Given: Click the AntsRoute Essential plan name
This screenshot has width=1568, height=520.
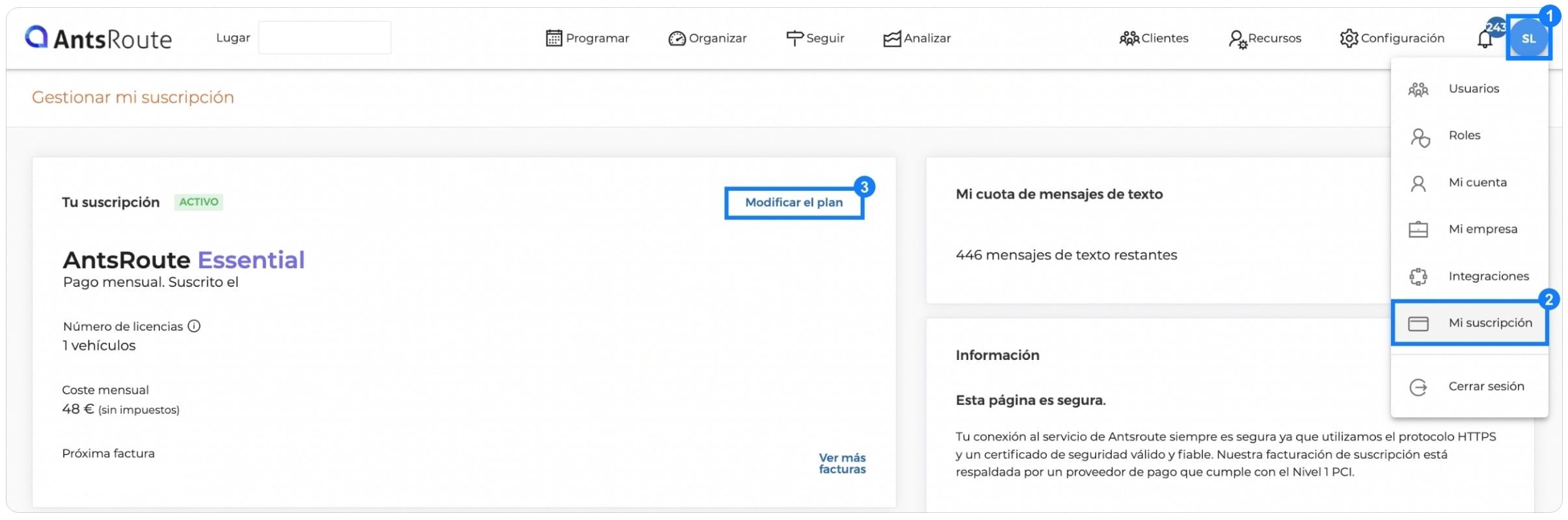Looking at the screenshot, I should [183, 260].
